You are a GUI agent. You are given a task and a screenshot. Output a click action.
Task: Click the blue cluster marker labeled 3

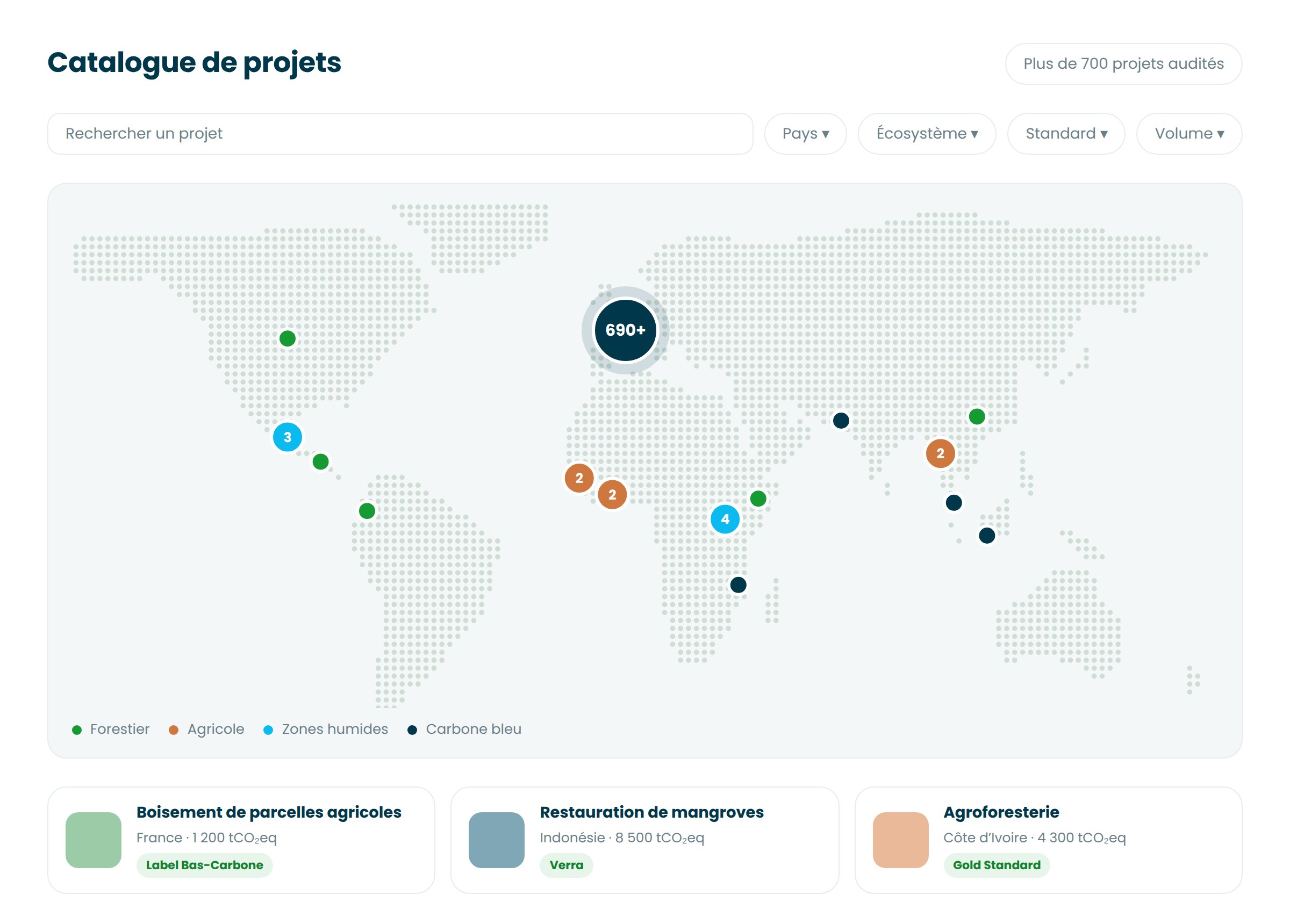(x=287, y=437)
